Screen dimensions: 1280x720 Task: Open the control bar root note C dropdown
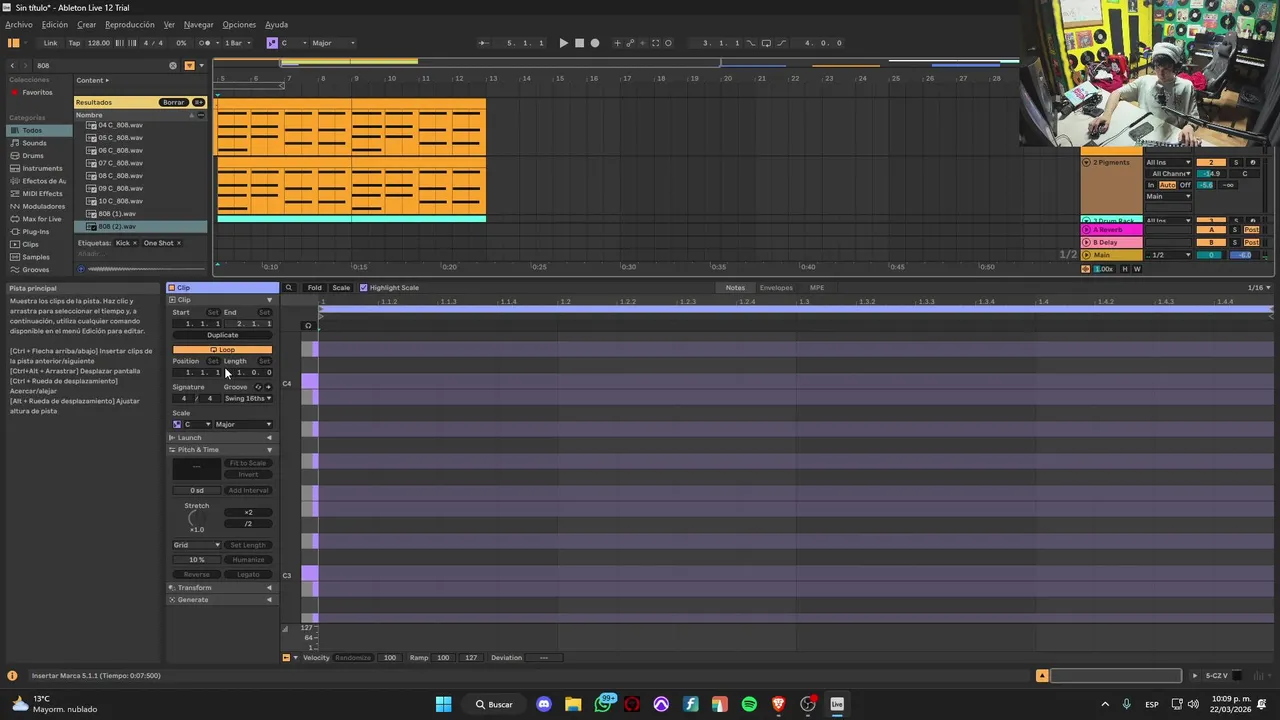click(293, 43)
